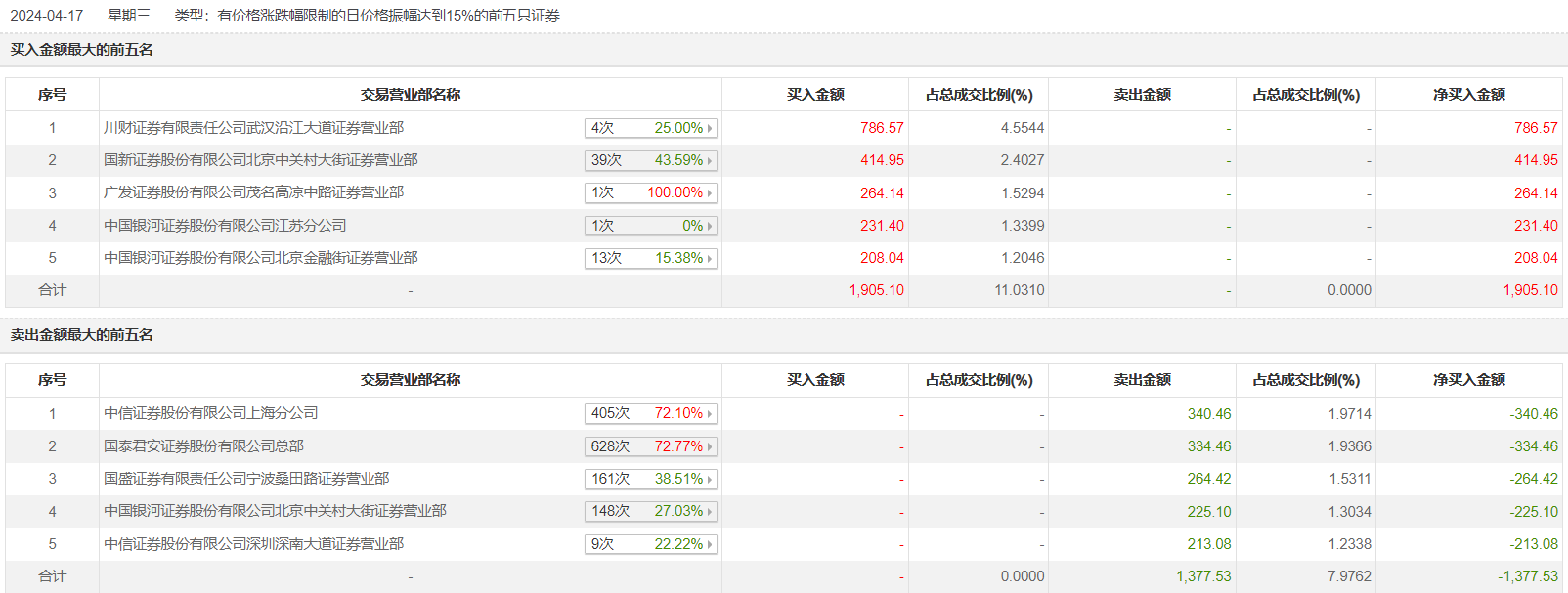The image size is (1568, 593).
Task: Click 中信证券深圳深南大道证券营业部 link
Action: coord(253,544)
